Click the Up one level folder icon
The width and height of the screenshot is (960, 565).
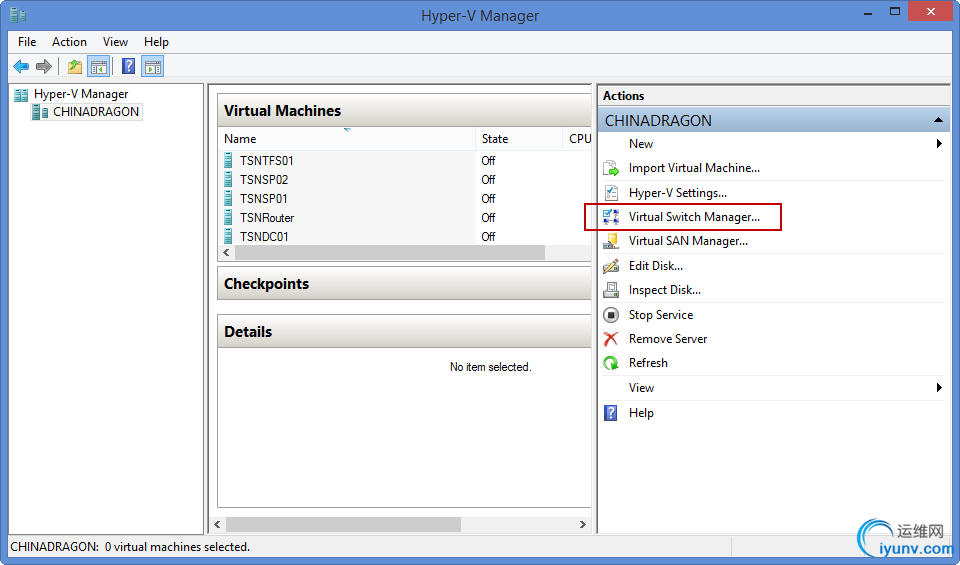(x=75, y=66)
